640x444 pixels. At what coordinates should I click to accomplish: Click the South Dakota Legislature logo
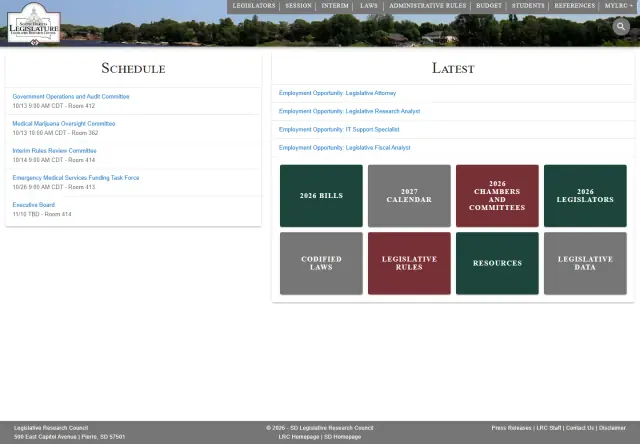click(34, 24)
